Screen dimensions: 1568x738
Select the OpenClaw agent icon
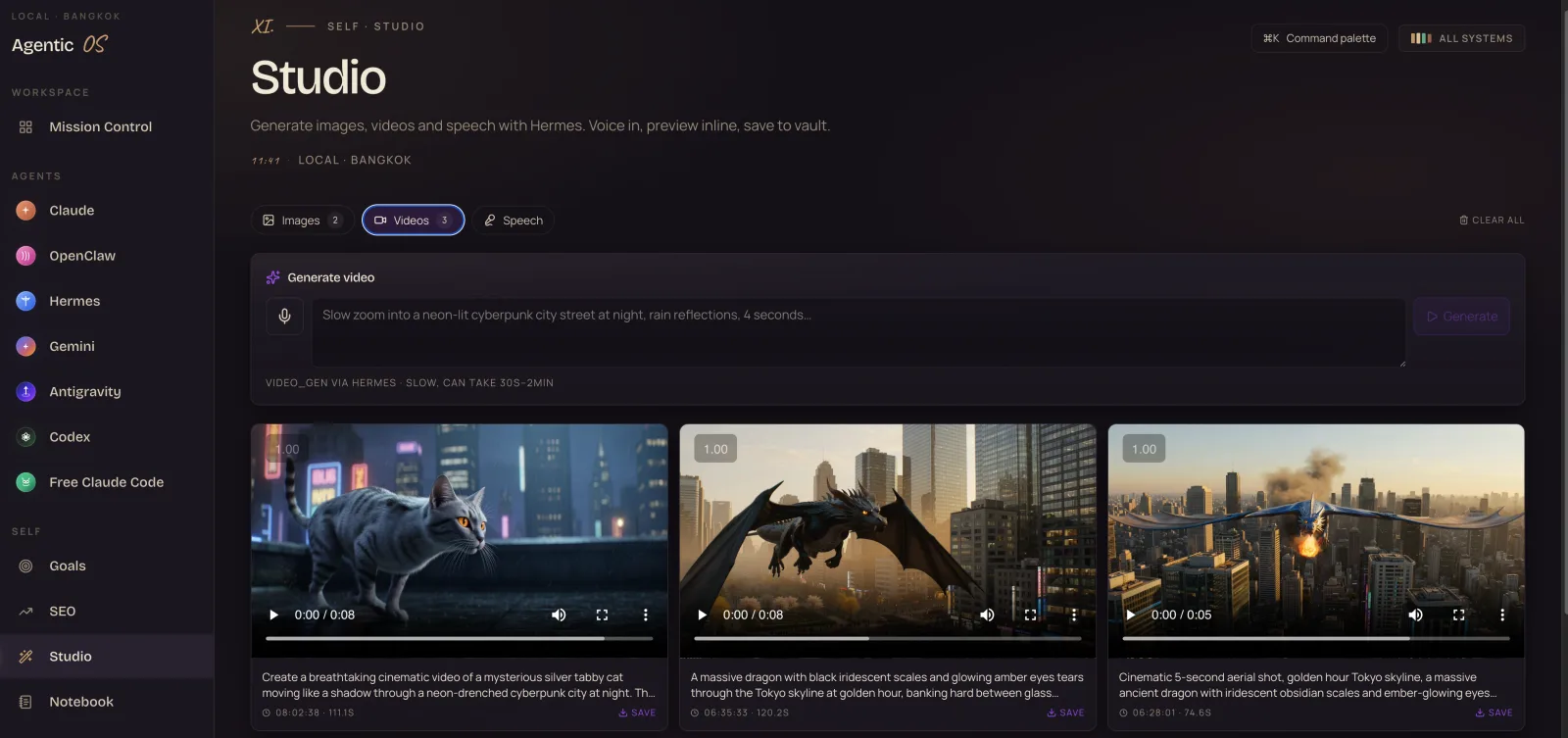26,255
